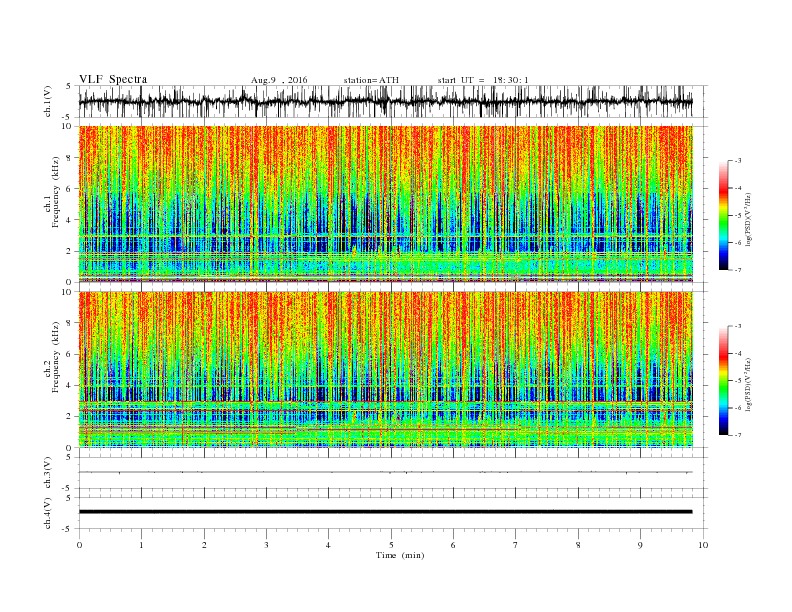Click the "VLF Spectra" plot title
Image resolution: width=792 pixels, height=612 pixels.
point(113,79)
